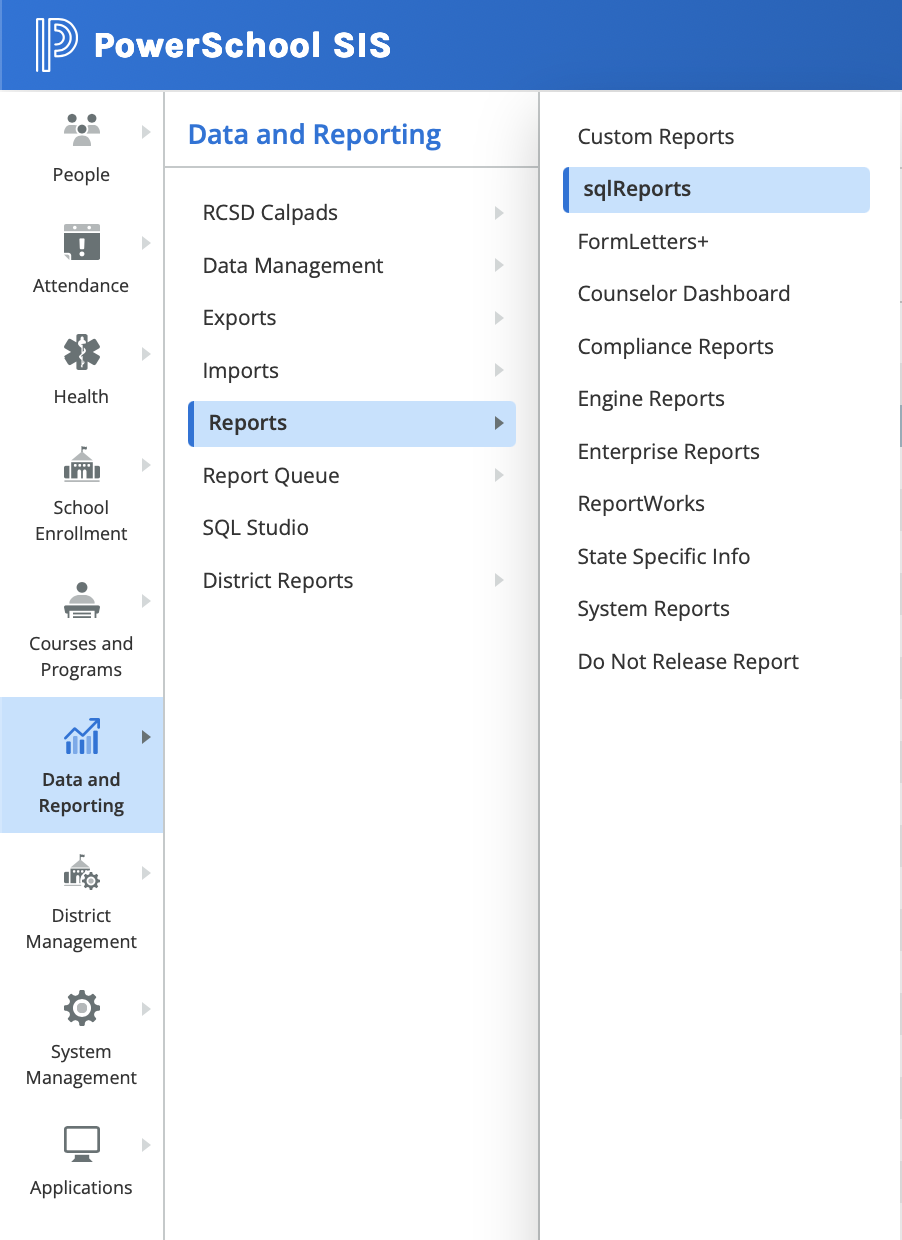This screenshot has width=902, height=1240.
Task: Open the People icon in sidebar
Action: 81,130
